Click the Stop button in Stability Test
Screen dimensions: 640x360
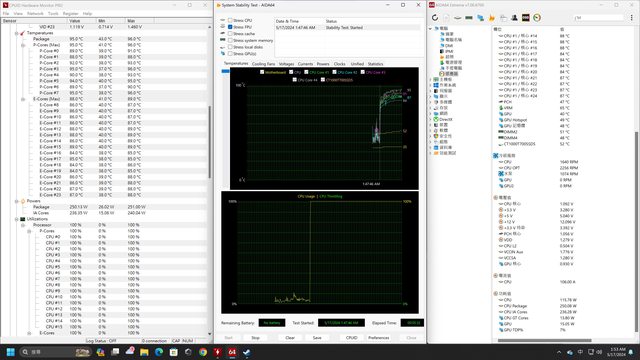[256, 338]
